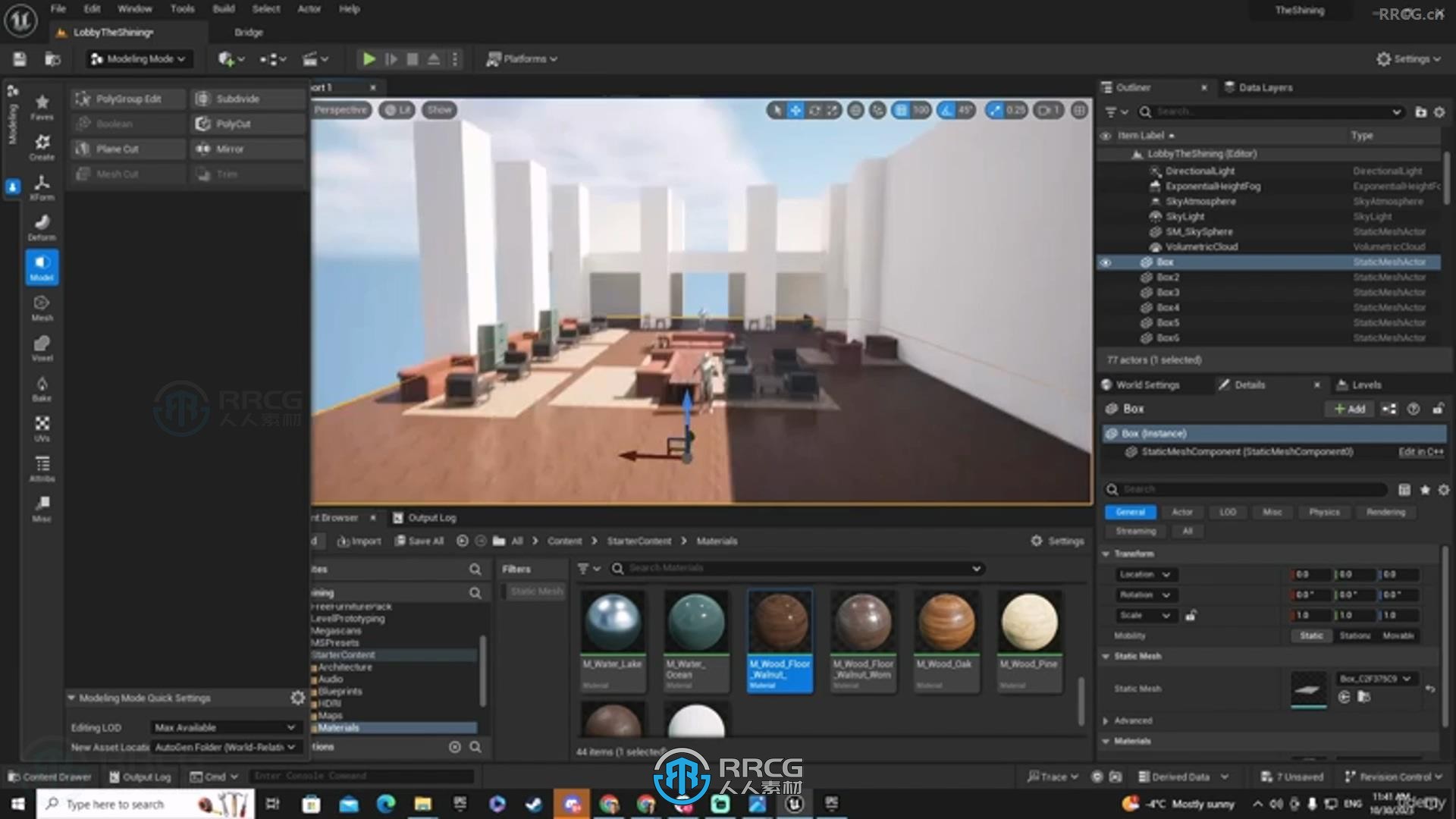
Task: Click the Mirror tool button
Action: (247, 149)
